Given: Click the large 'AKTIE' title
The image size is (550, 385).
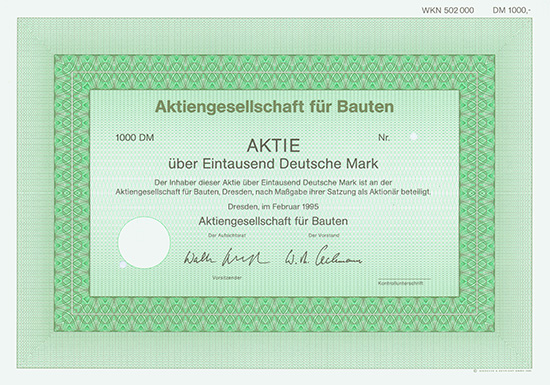Looking at the screenshot, I should click(274, 146).
